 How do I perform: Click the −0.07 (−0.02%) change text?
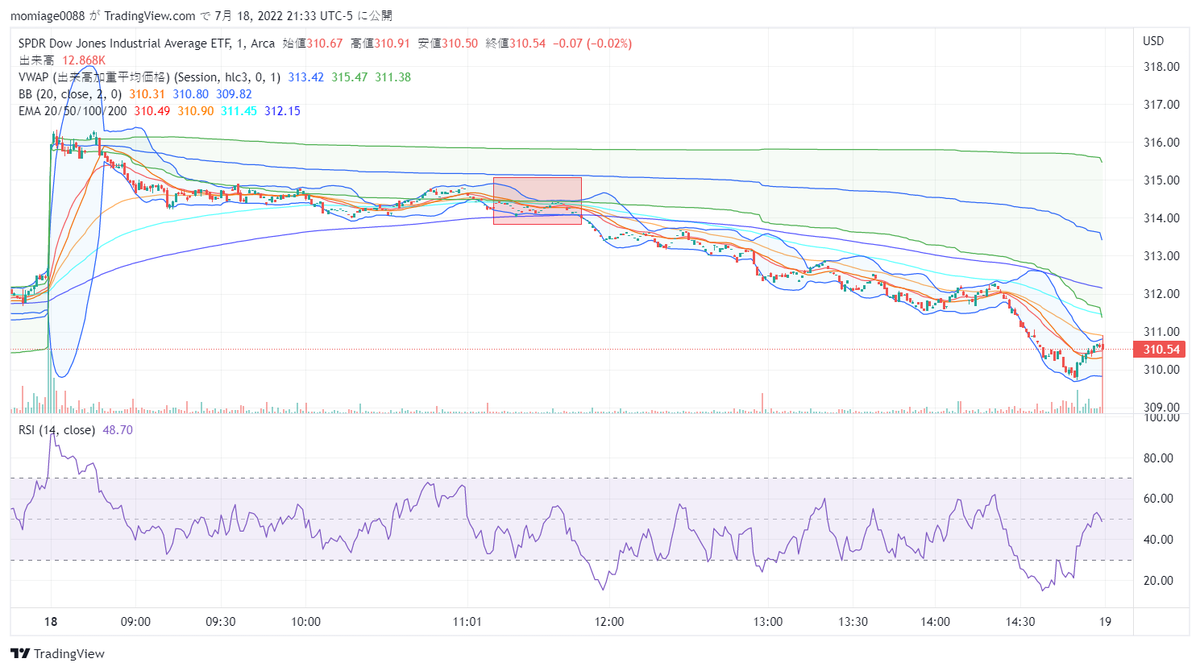592,44
